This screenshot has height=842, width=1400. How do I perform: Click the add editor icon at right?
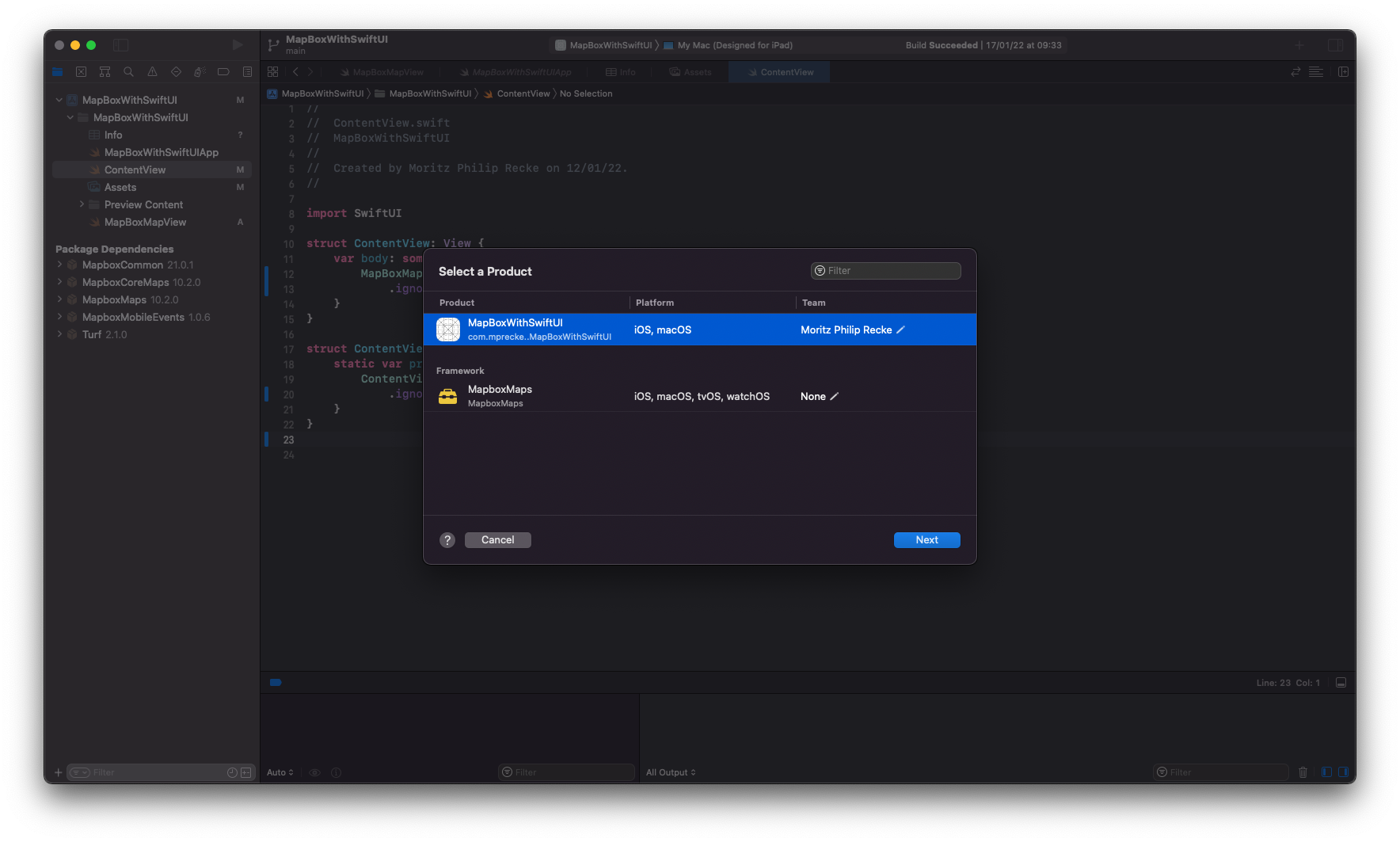[1343, 72]
